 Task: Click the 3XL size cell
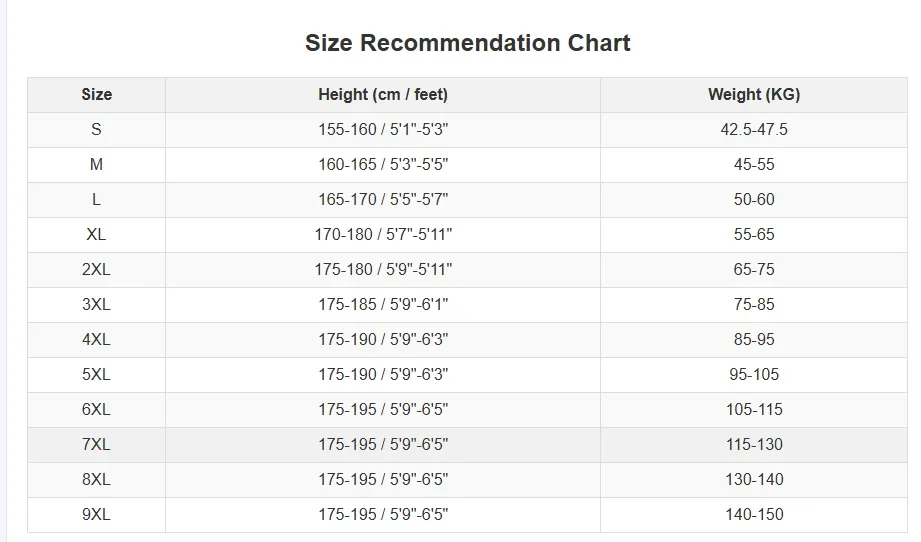(96, 305)
